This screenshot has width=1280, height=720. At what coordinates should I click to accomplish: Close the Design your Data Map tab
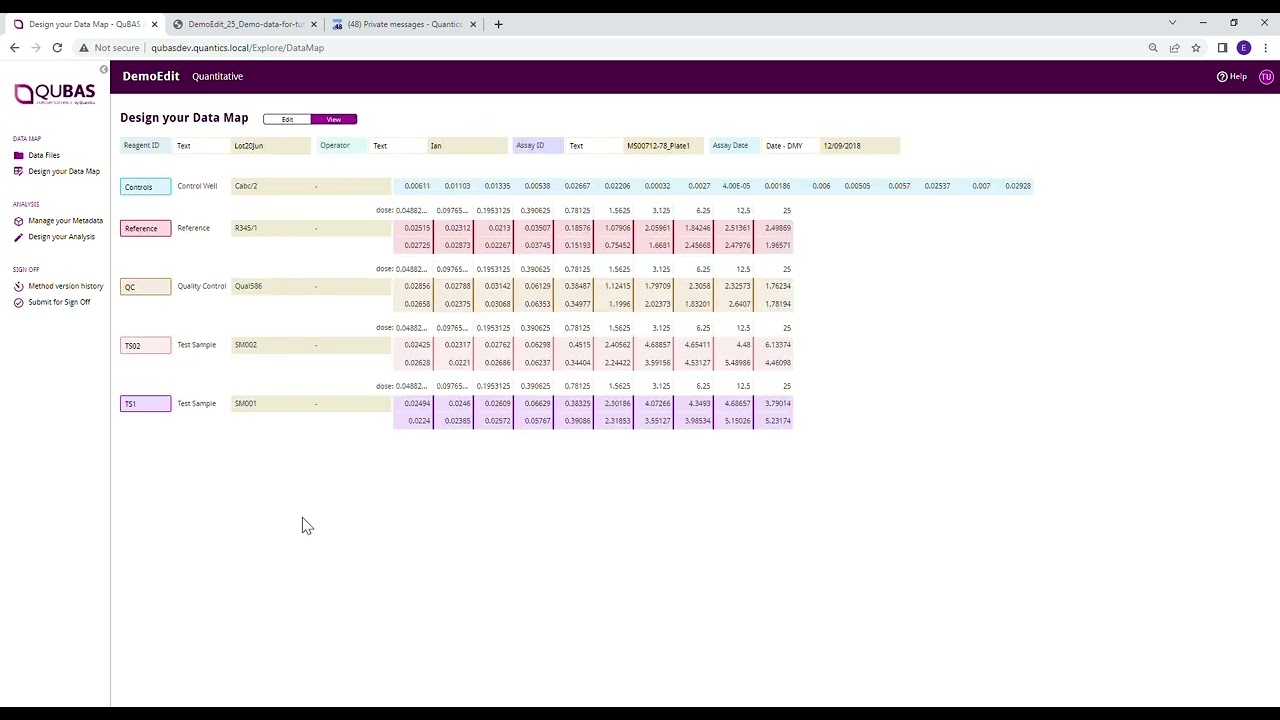(154, 24)
